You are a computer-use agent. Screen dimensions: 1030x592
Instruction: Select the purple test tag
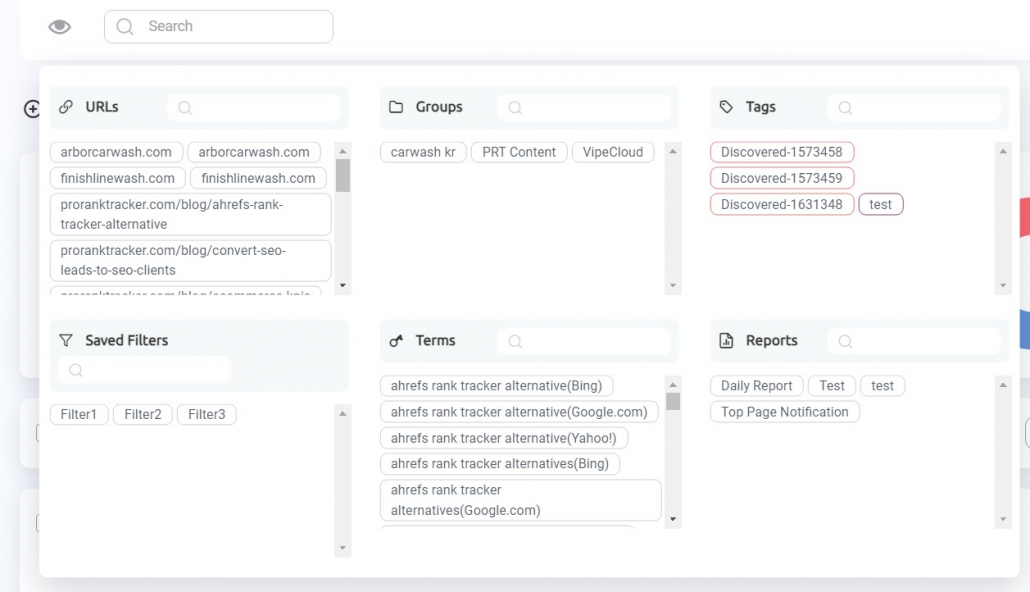click(x=881, y=204)
